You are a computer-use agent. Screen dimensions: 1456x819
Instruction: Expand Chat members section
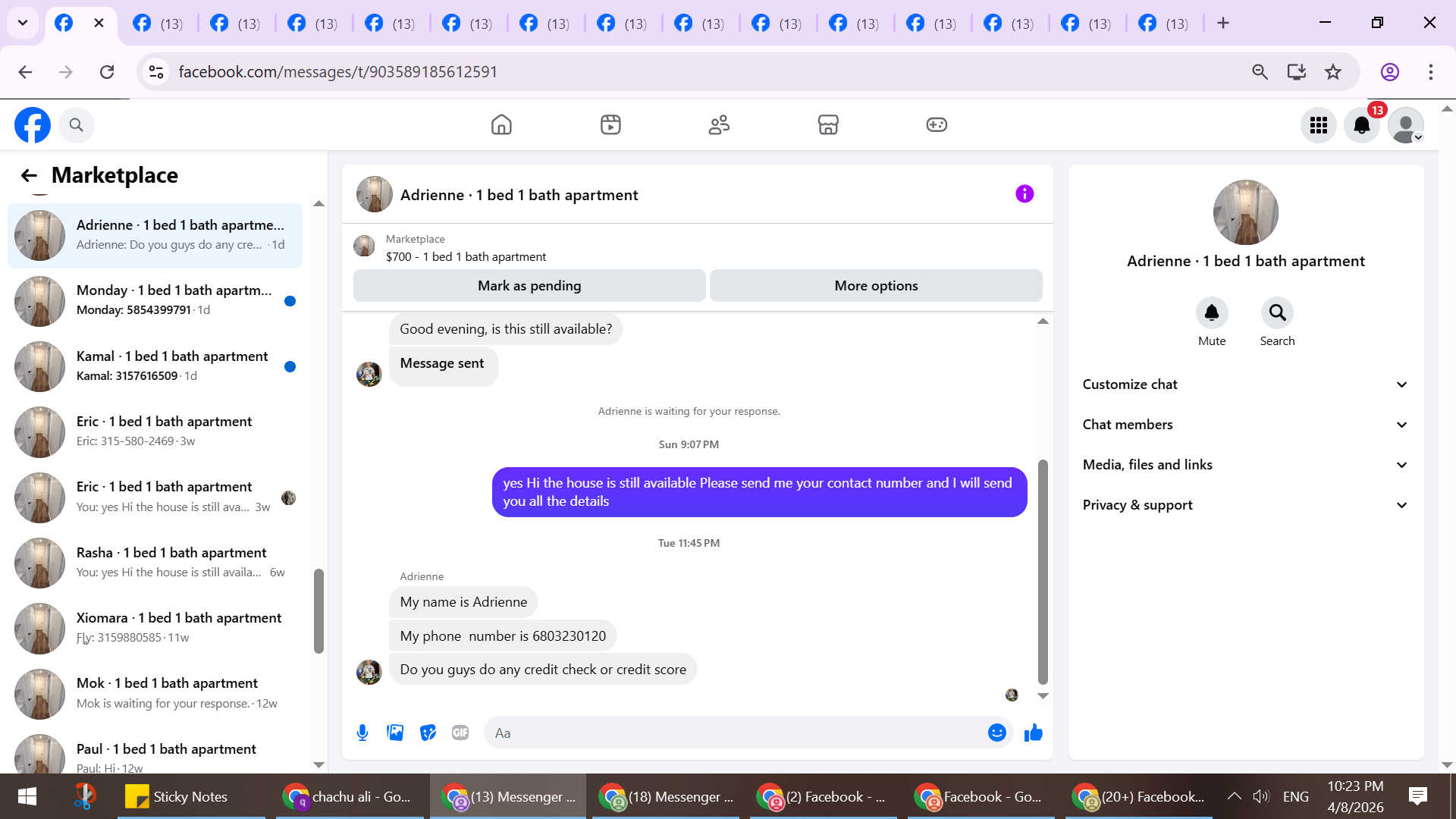(1245, 425)
